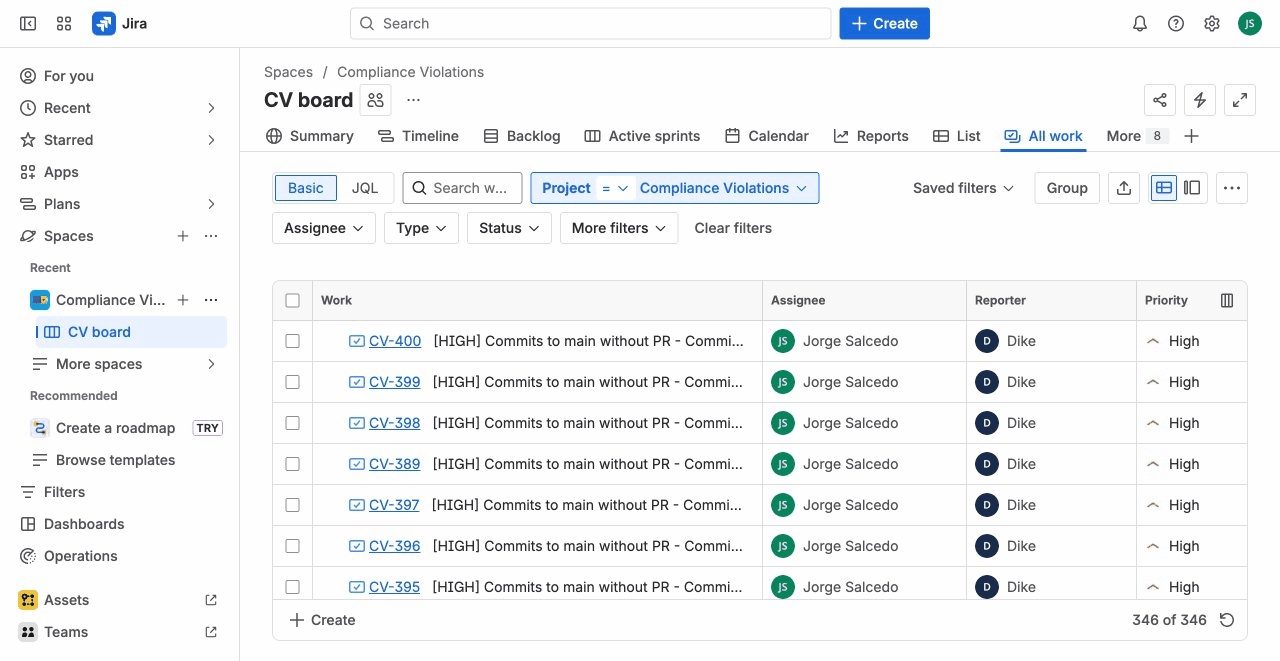
Task: Tick the checkbox next to CV-395
Action: (292, 587)
